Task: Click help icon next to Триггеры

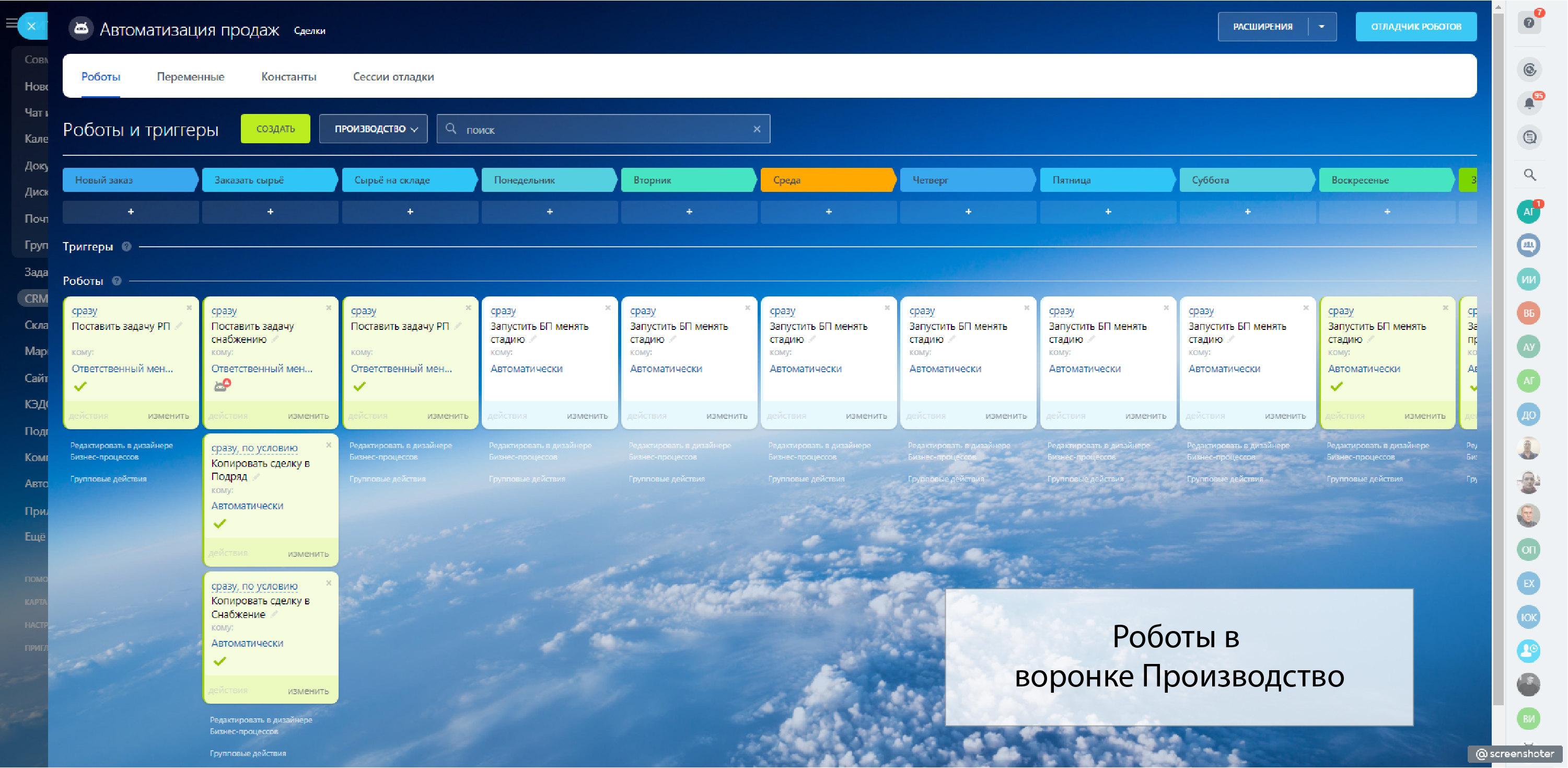Action: [x=126, y=247]
